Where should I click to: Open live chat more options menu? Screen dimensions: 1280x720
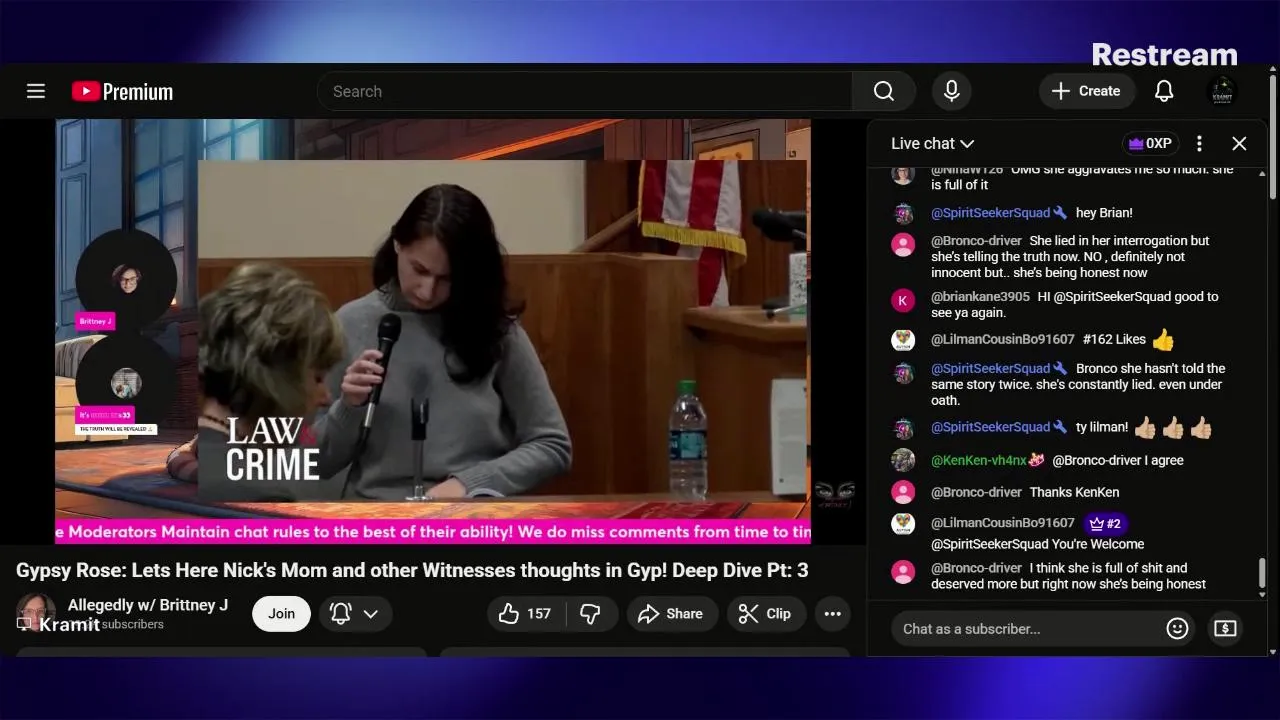1199,143
